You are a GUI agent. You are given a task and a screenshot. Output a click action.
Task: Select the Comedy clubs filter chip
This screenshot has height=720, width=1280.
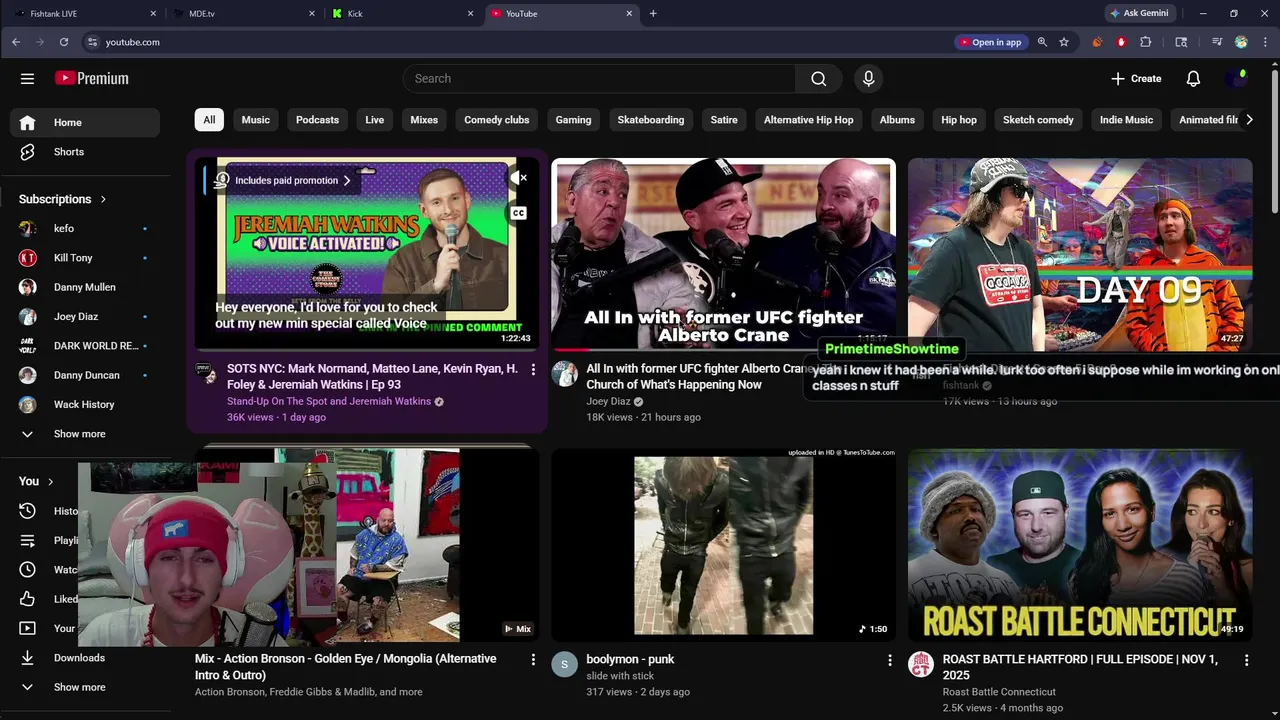tap(497, 120)
